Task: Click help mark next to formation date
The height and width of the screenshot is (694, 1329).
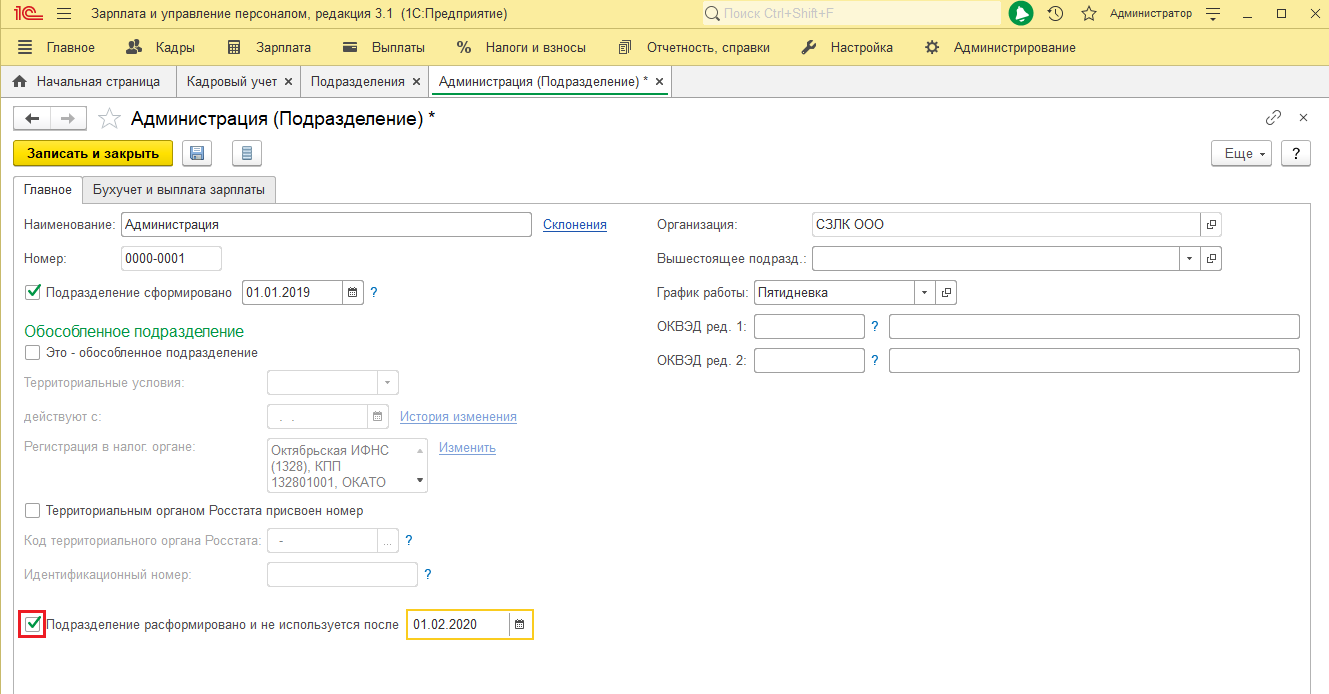Action: click(x=374, y=293)
